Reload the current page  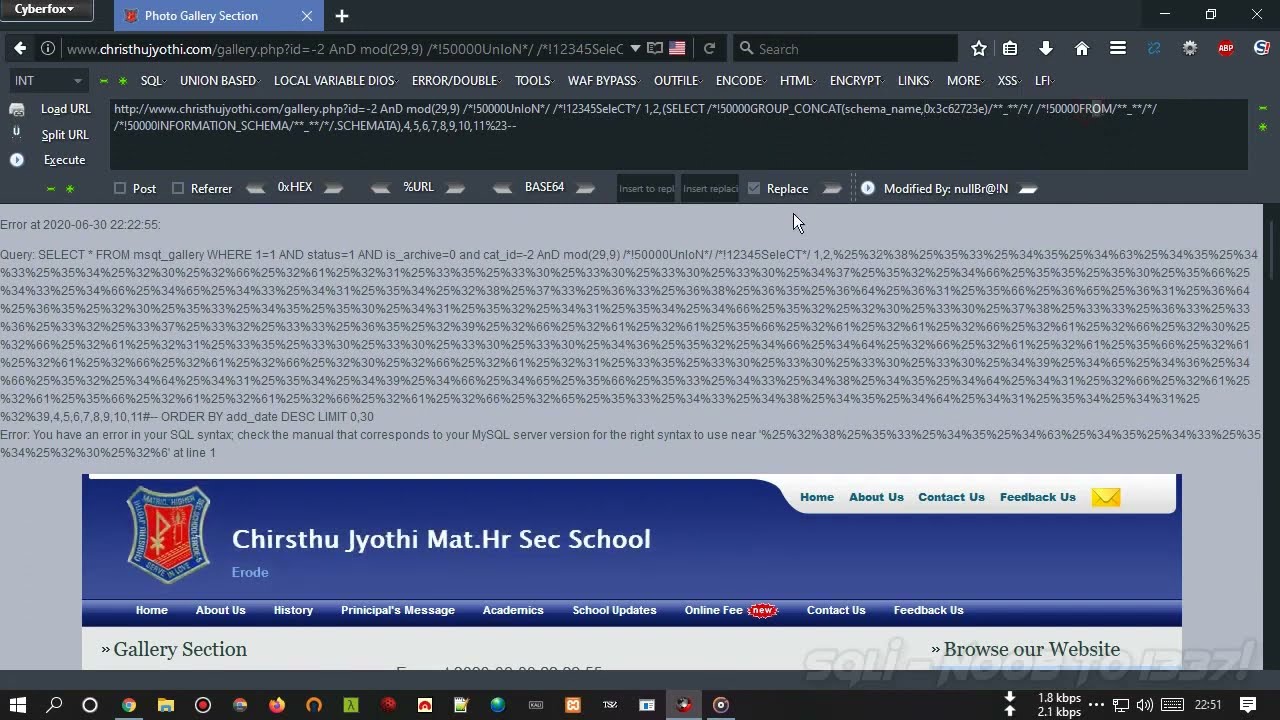click(709, 48)
